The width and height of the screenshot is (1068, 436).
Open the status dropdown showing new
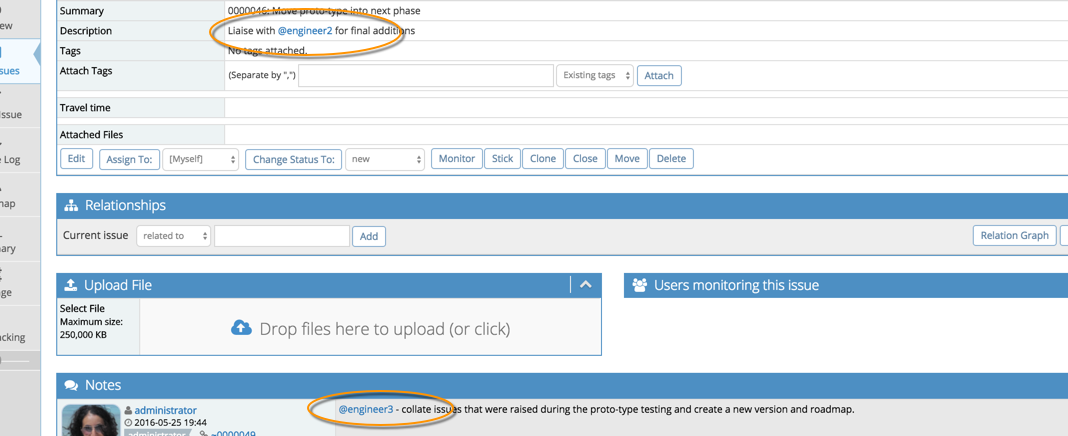tap(384, 159)
